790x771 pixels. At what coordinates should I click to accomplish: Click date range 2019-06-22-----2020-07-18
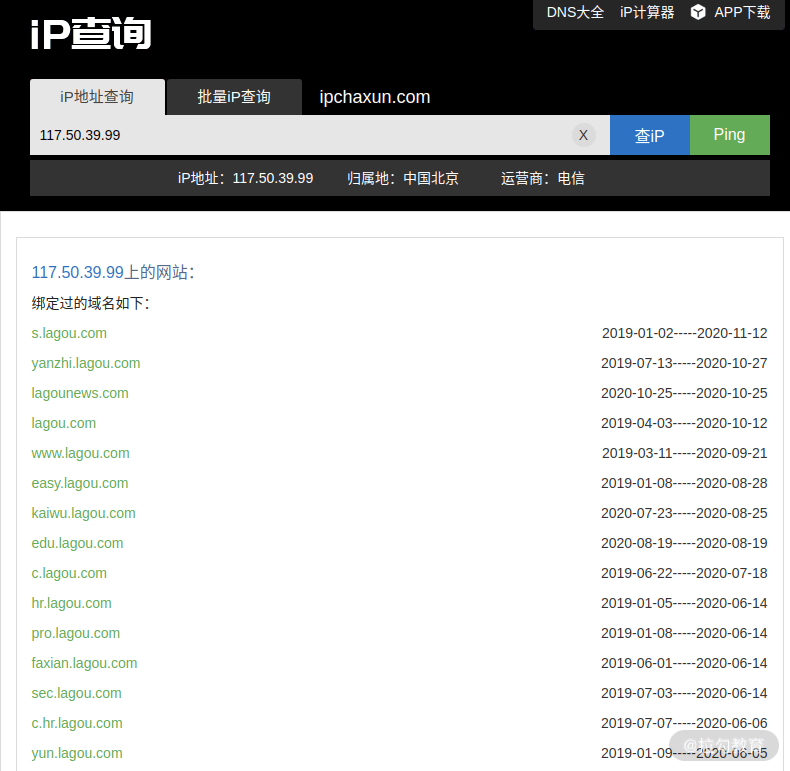684,573
